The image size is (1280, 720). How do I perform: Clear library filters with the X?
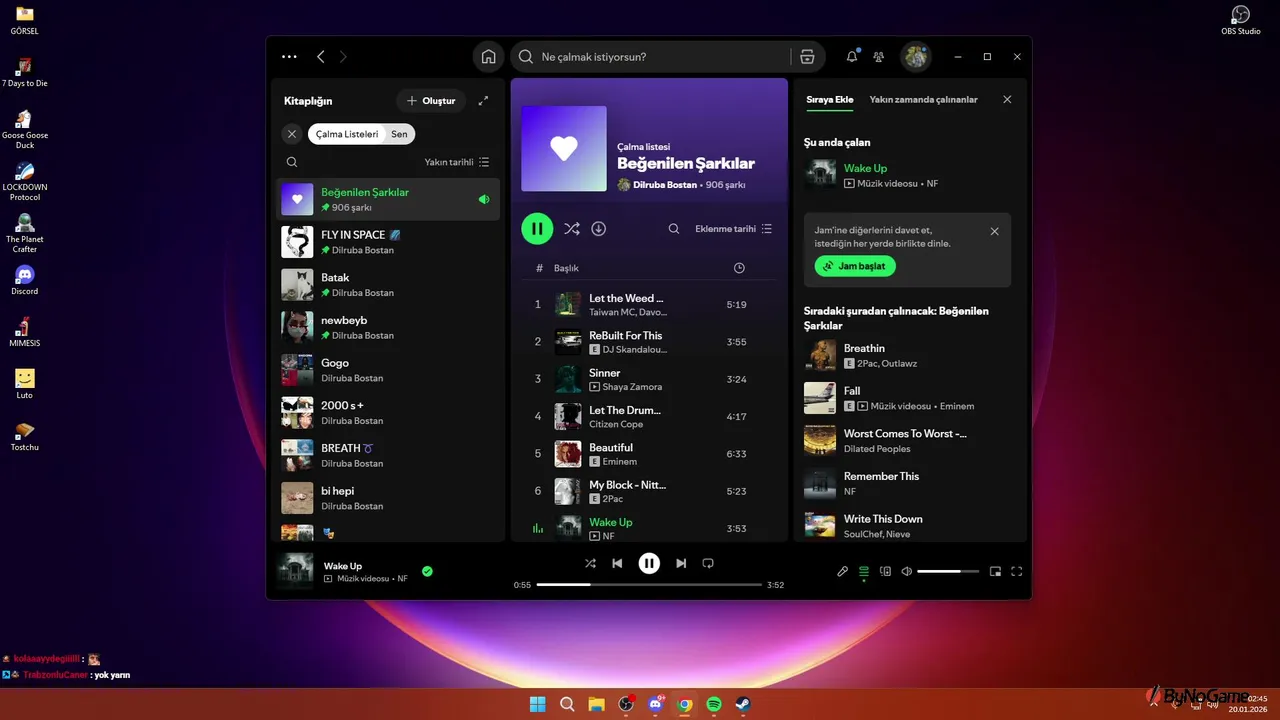pos(292,134)
